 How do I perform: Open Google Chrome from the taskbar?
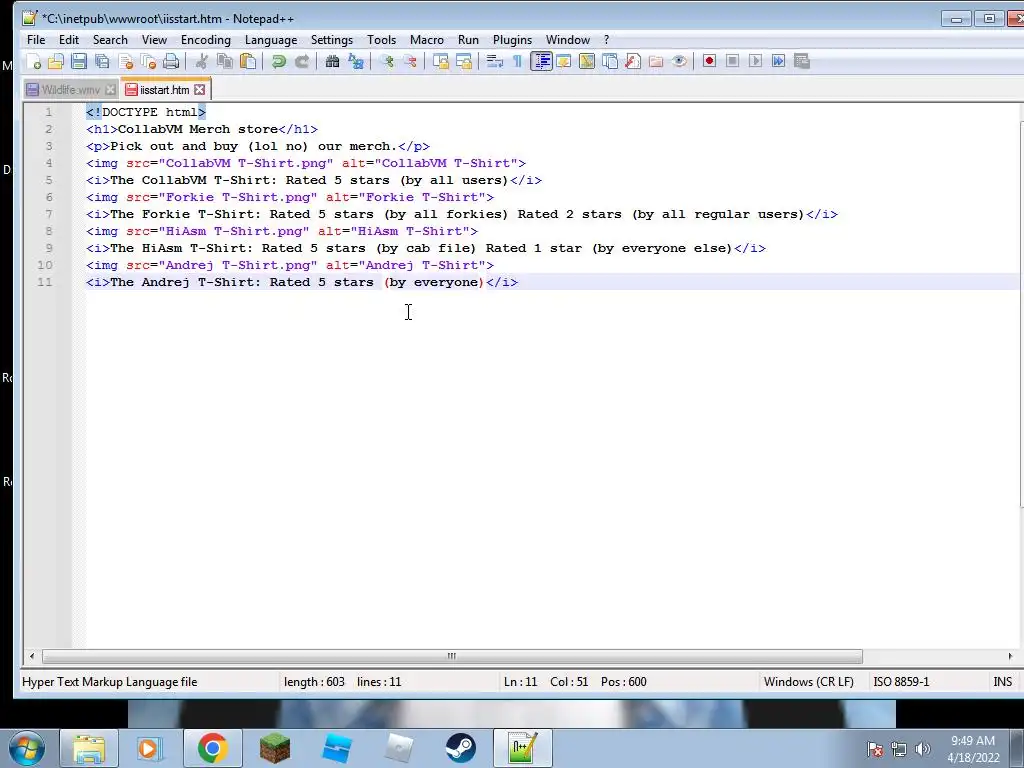point(212,748)
